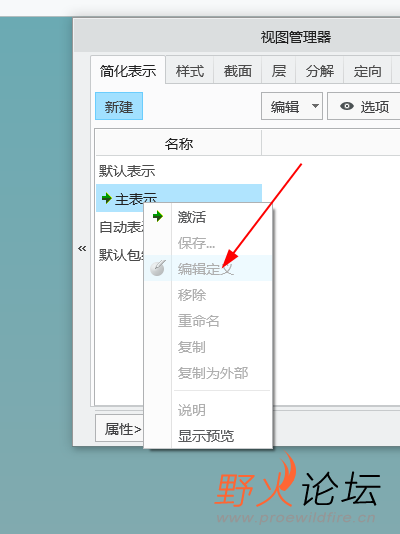This screenshot has width=400, height=534.
Task: Switch to the 样式 tab
Action: pos(190,71)
